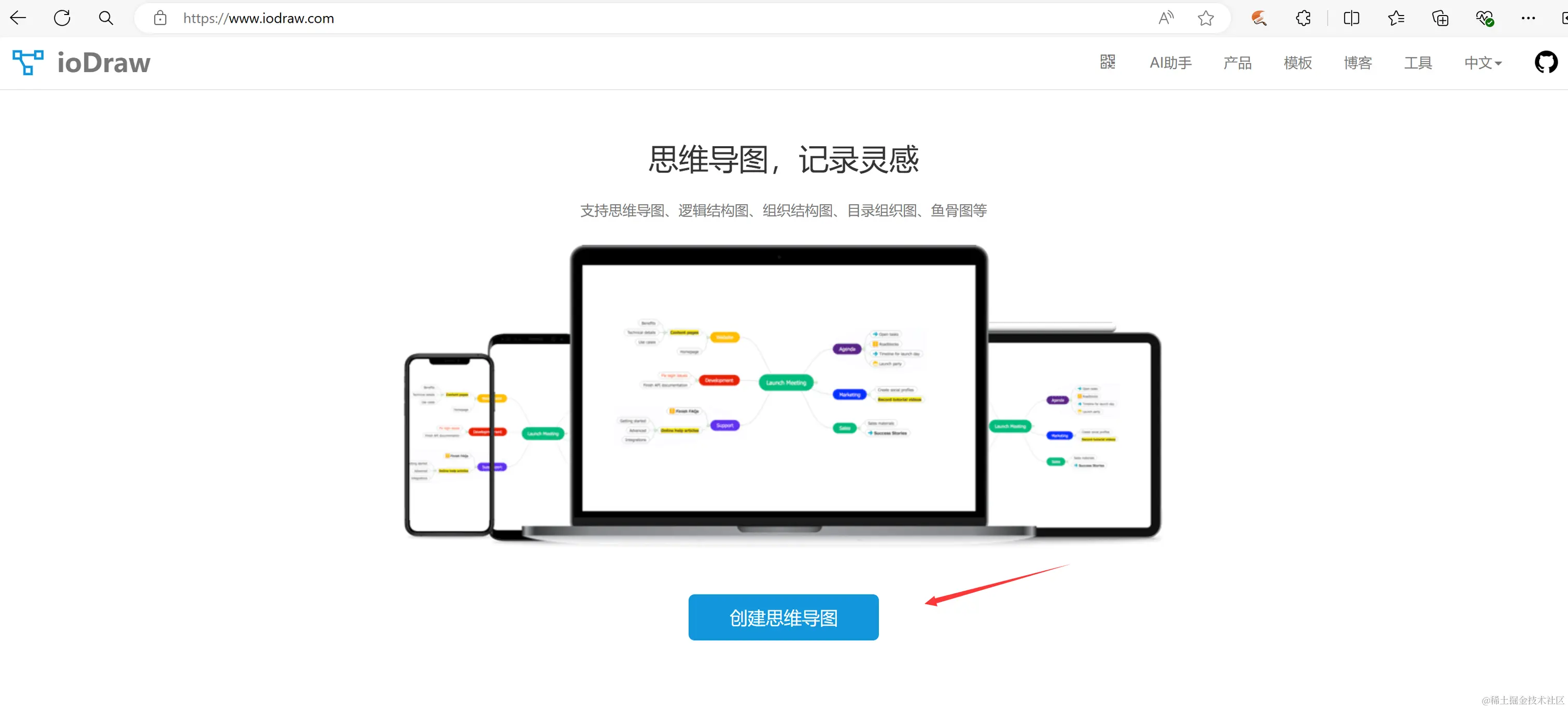Open browser essentials heart icon
Screen dimensions: 1568x709
pyautogui.click(x=1485, y=18)
